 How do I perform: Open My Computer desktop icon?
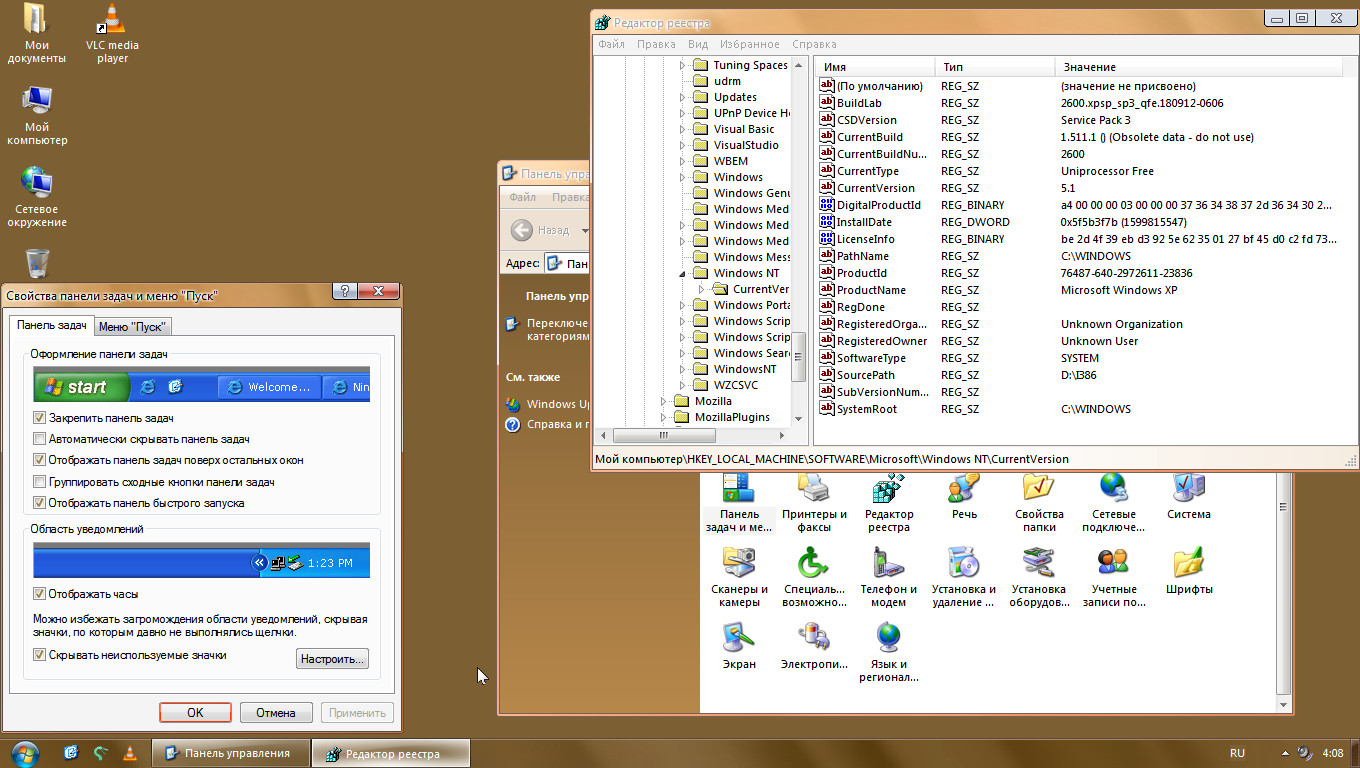37,115
